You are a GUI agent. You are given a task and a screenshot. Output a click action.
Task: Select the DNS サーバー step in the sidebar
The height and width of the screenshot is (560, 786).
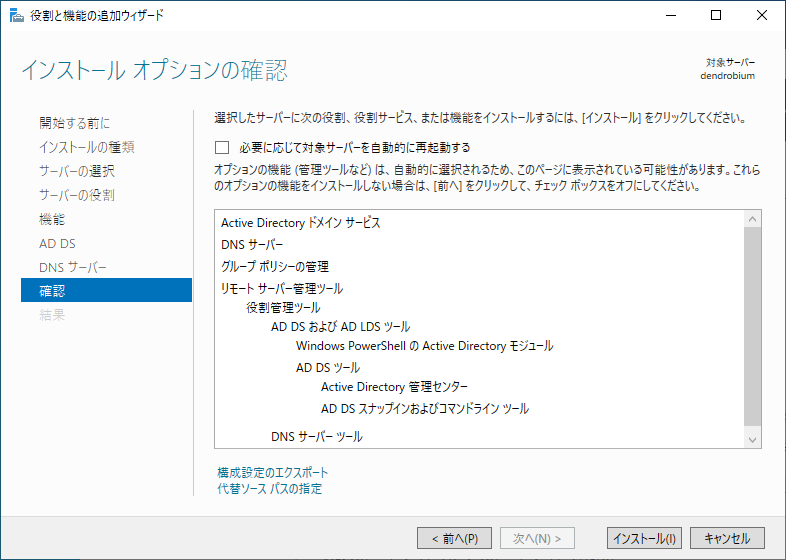tap(73, 267)
